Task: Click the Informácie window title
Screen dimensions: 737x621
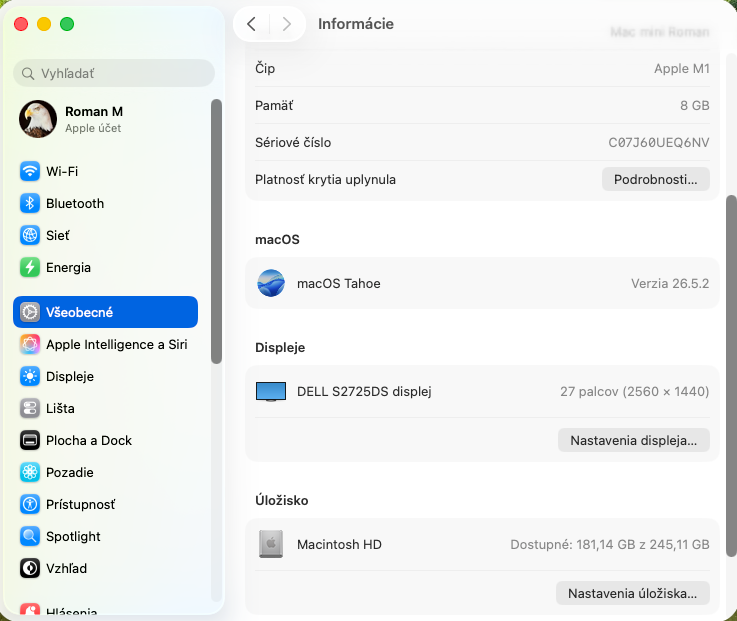Action: click(356, 24)
